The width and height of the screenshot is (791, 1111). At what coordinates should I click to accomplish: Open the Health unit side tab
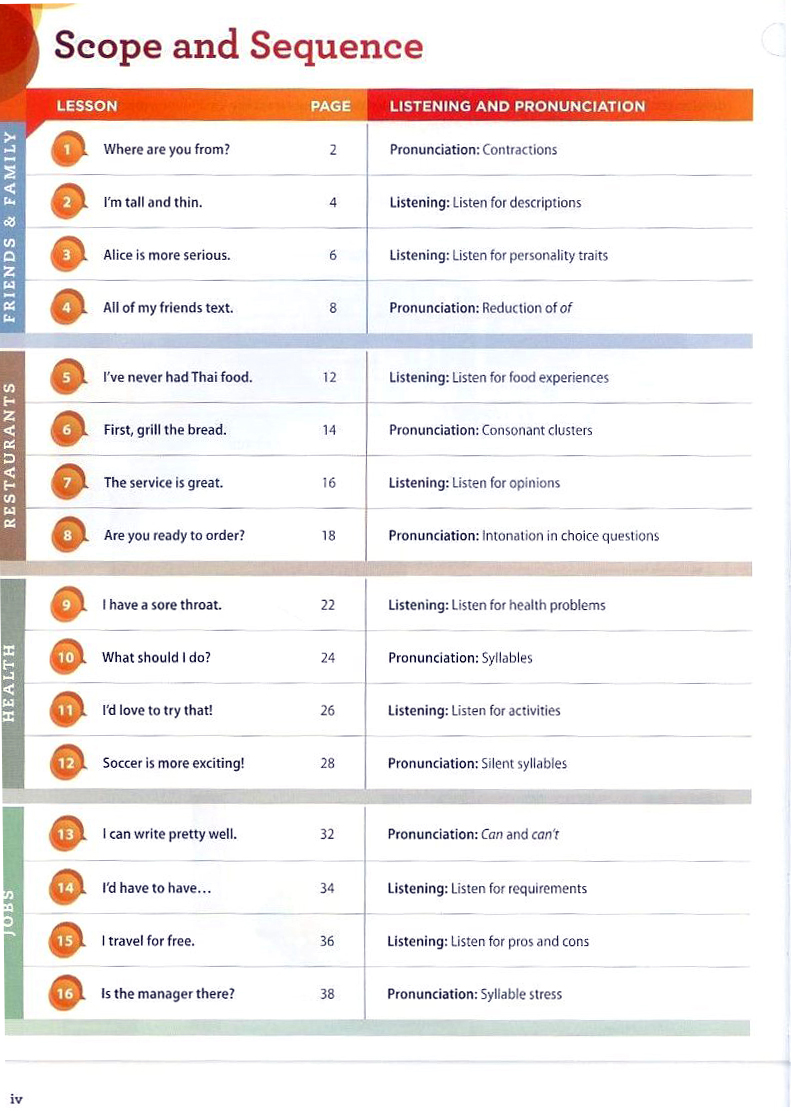11,682
